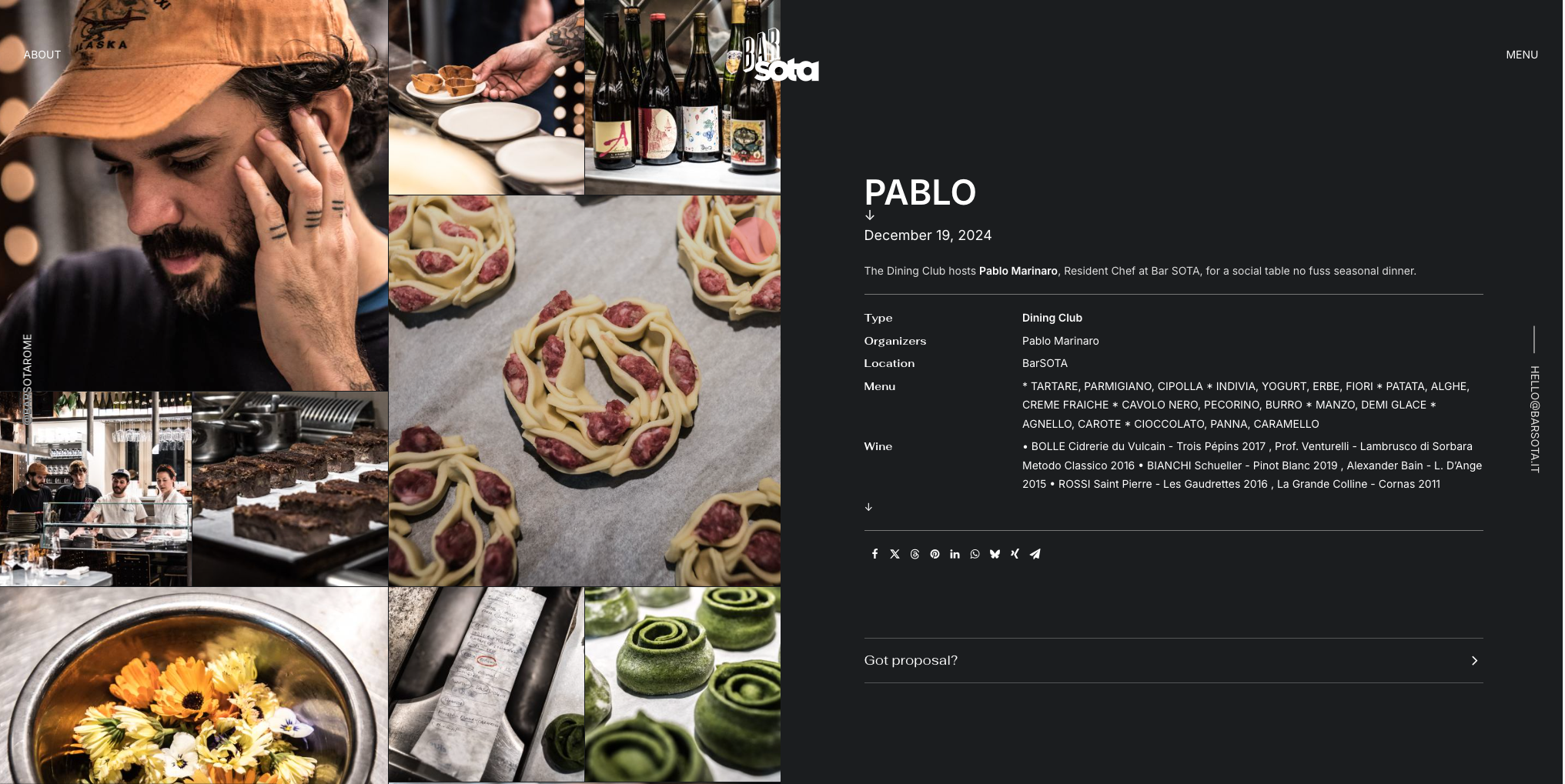Screen dimensions: 1565x784
Task: Share through Telegram paper plane icon
Action: point(1035,554)
